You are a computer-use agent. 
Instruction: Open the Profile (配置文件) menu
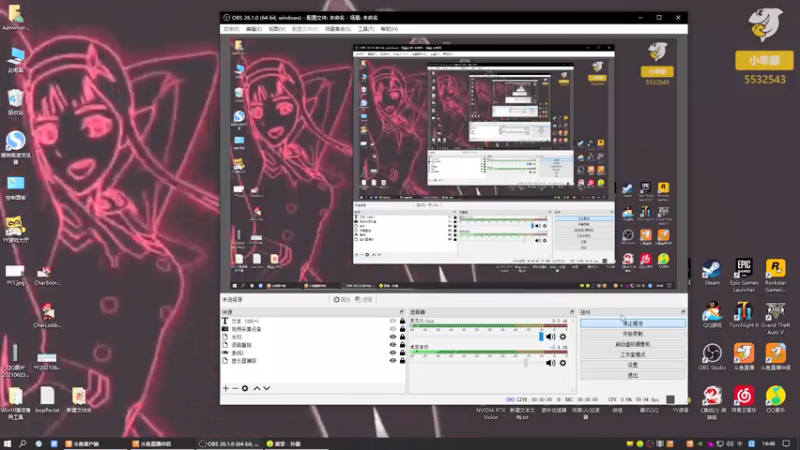[305, 29]
